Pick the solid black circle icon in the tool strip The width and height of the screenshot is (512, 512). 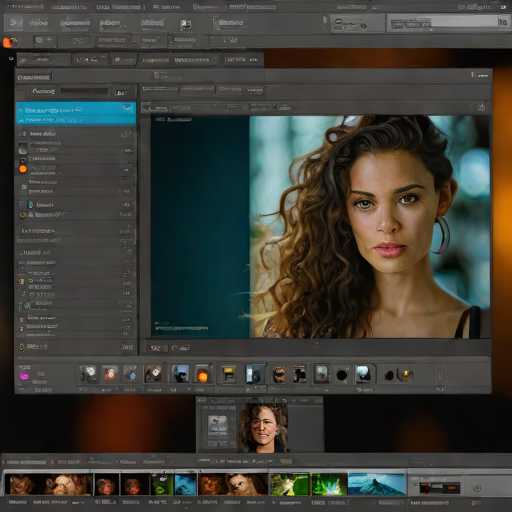point(342,375)
